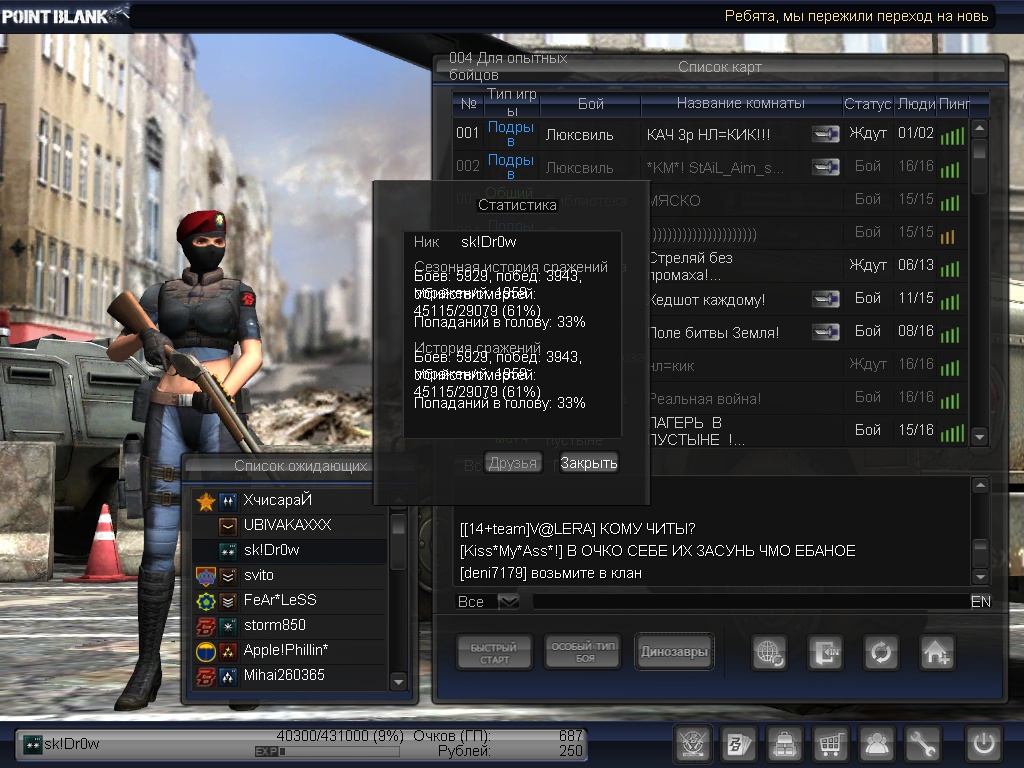Select player FeAr*LeSS in waiting list

[x=289, y=601]
